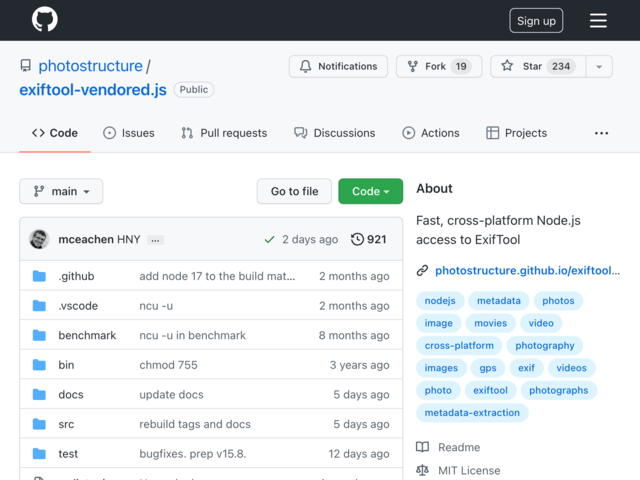This screenshot has width=640, height=480.
Task: Switch to the Issues tab
Action: (x=129, y=133)
